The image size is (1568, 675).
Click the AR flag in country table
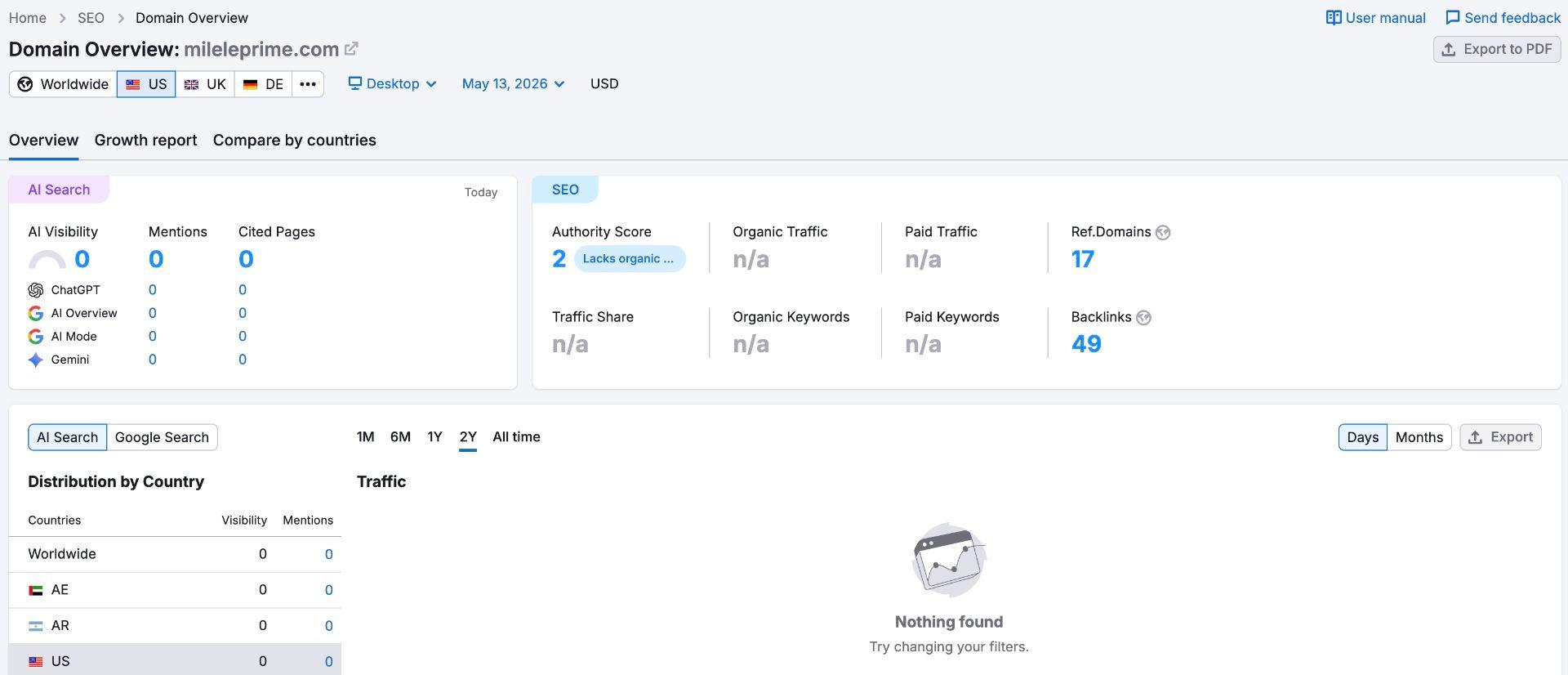(x=36, y=626)
